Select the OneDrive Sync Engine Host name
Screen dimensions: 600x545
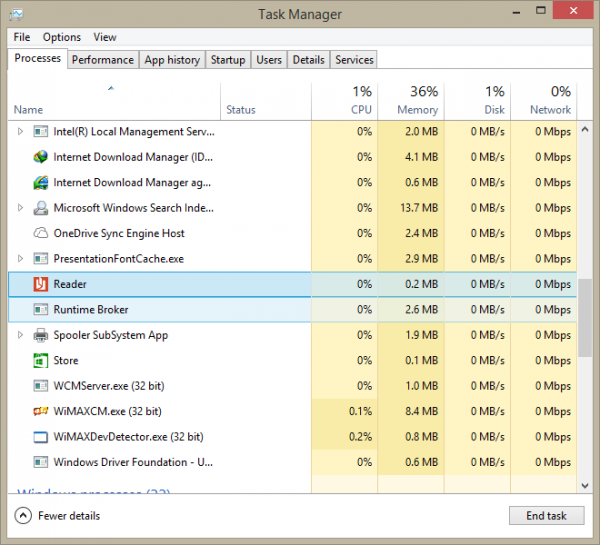tap(119, 233)
